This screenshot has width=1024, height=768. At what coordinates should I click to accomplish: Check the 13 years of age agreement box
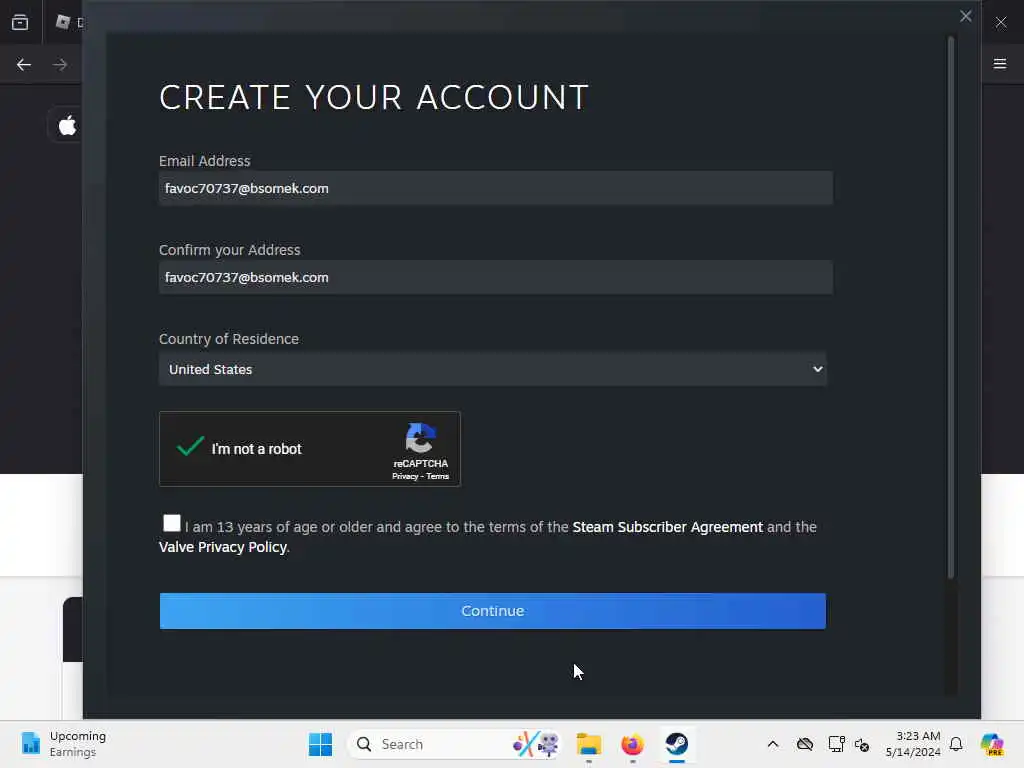coord(172,523)
